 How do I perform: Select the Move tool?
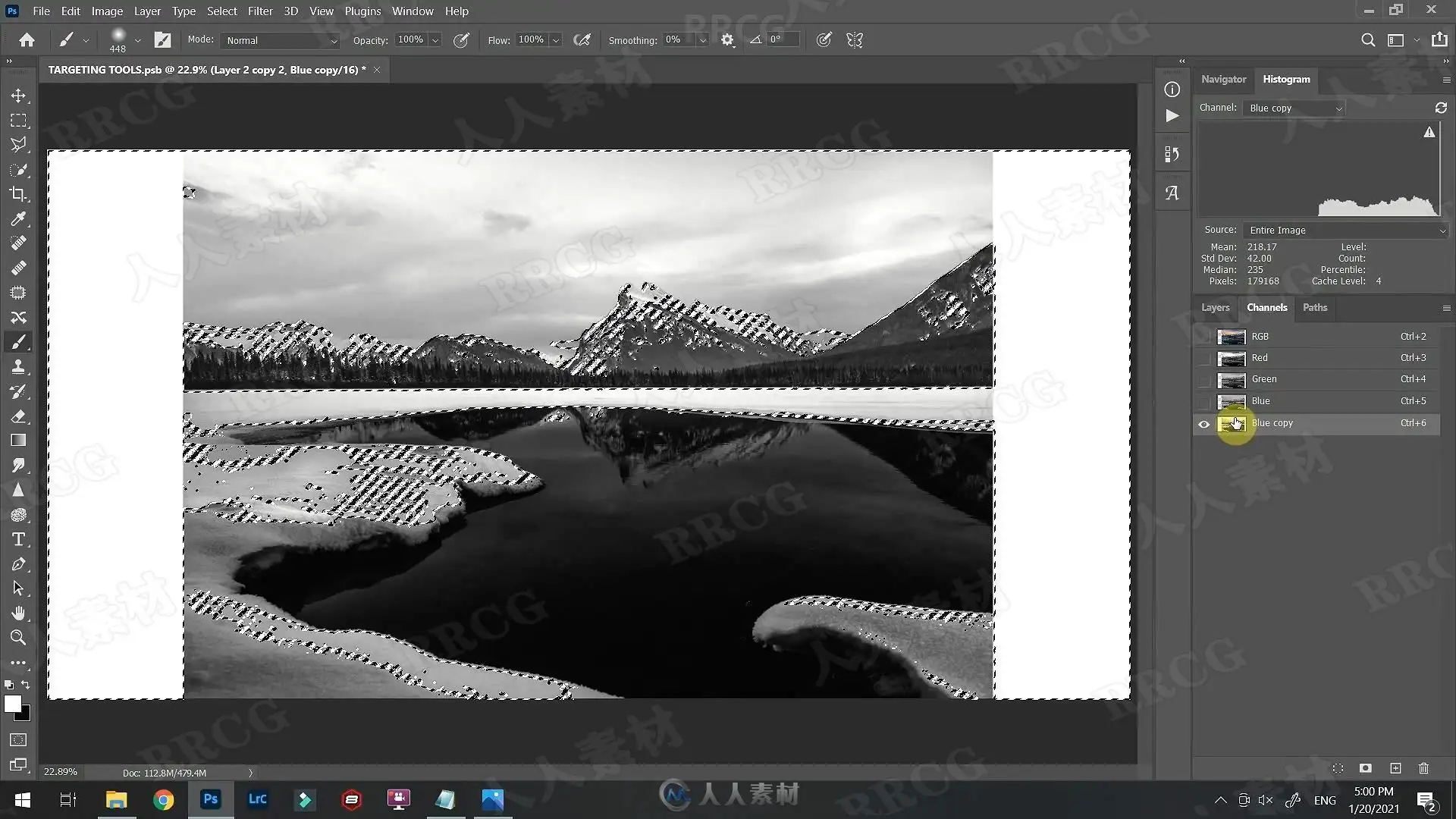coord(18,96)
